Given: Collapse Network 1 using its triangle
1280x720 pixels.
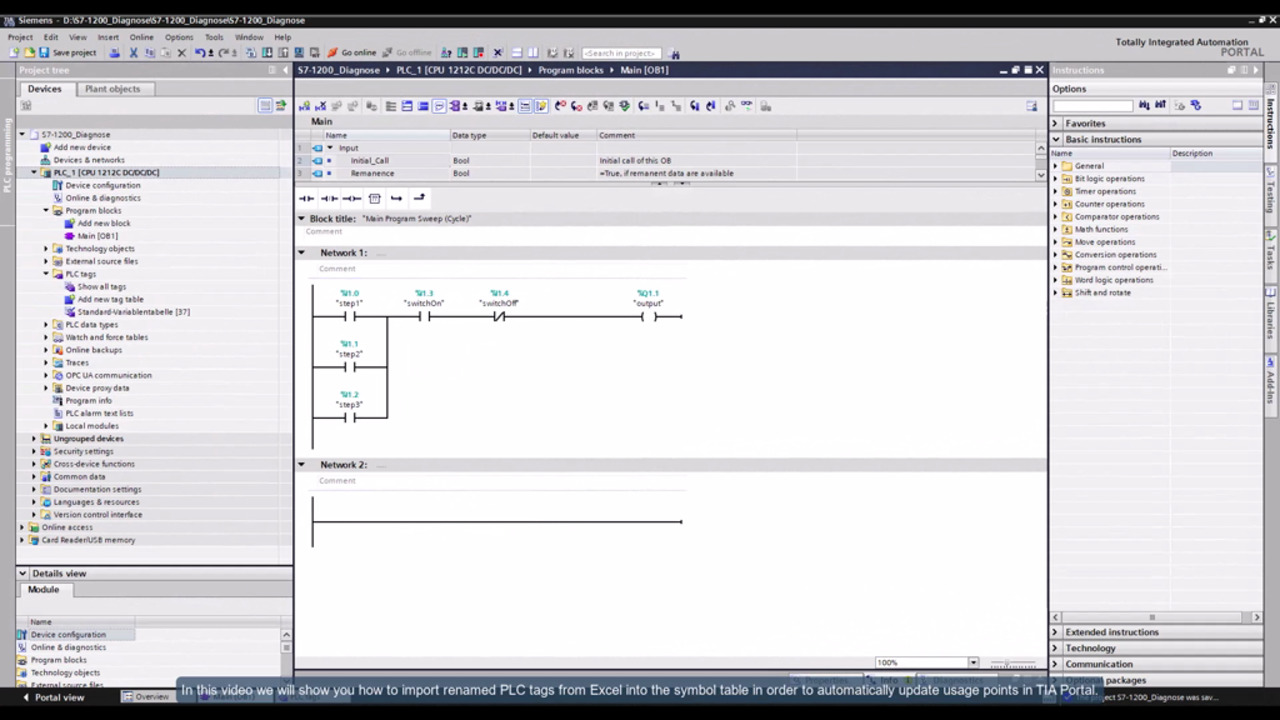Looking at the screenshot, I should coord(301,253).
